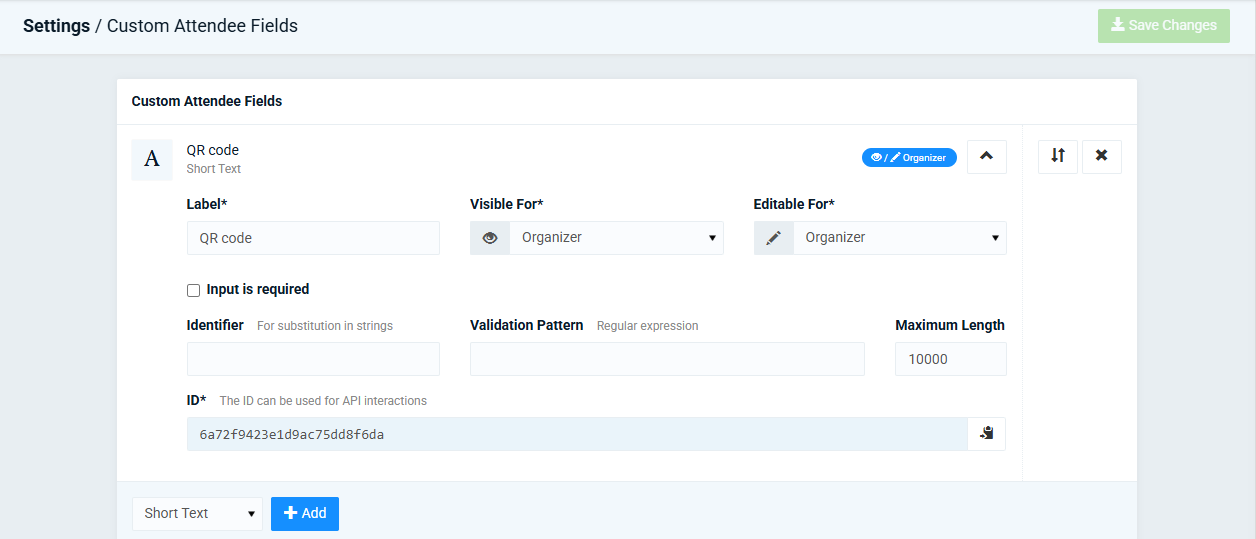Click the Identifier input field
Screen dimensions: 1256x539
(x=313, y=359)
